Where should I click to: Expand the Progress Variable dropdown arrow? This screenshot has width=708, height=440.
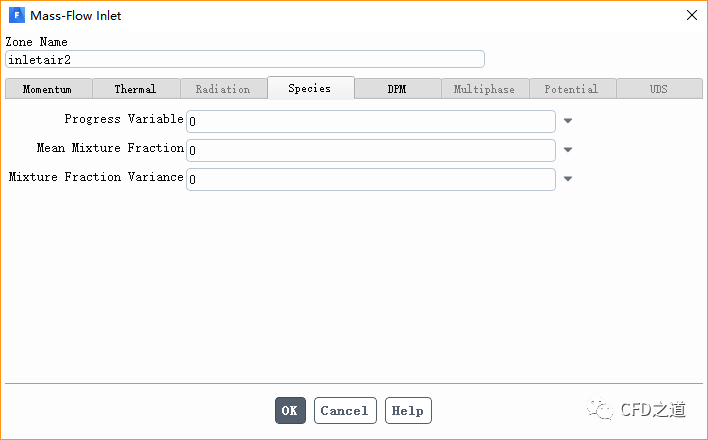[568, 121]
